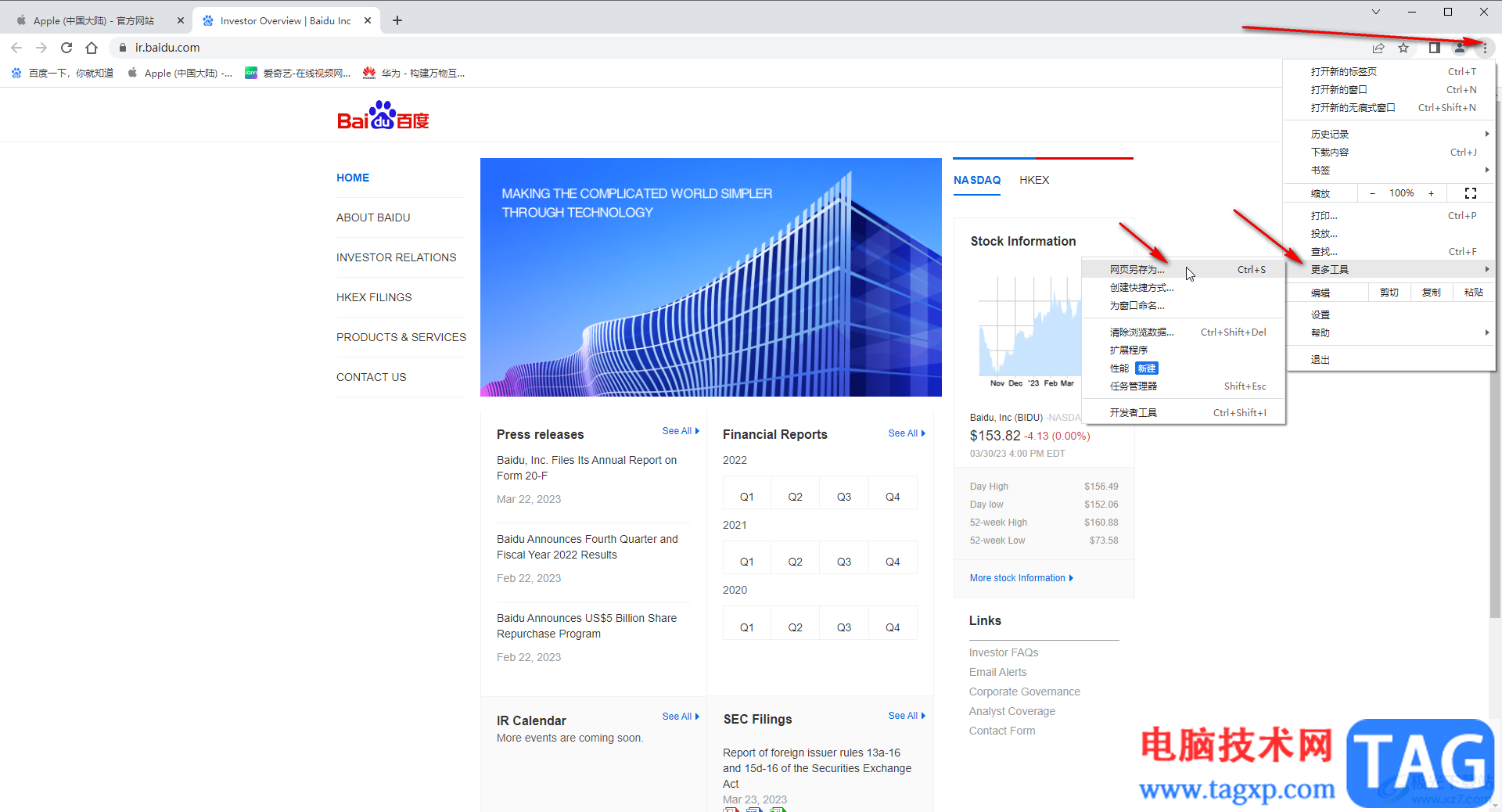Viewport: 1502px width, 812px height.
Task: Click 剪切 in the edit row
Action: point(1389,293)
